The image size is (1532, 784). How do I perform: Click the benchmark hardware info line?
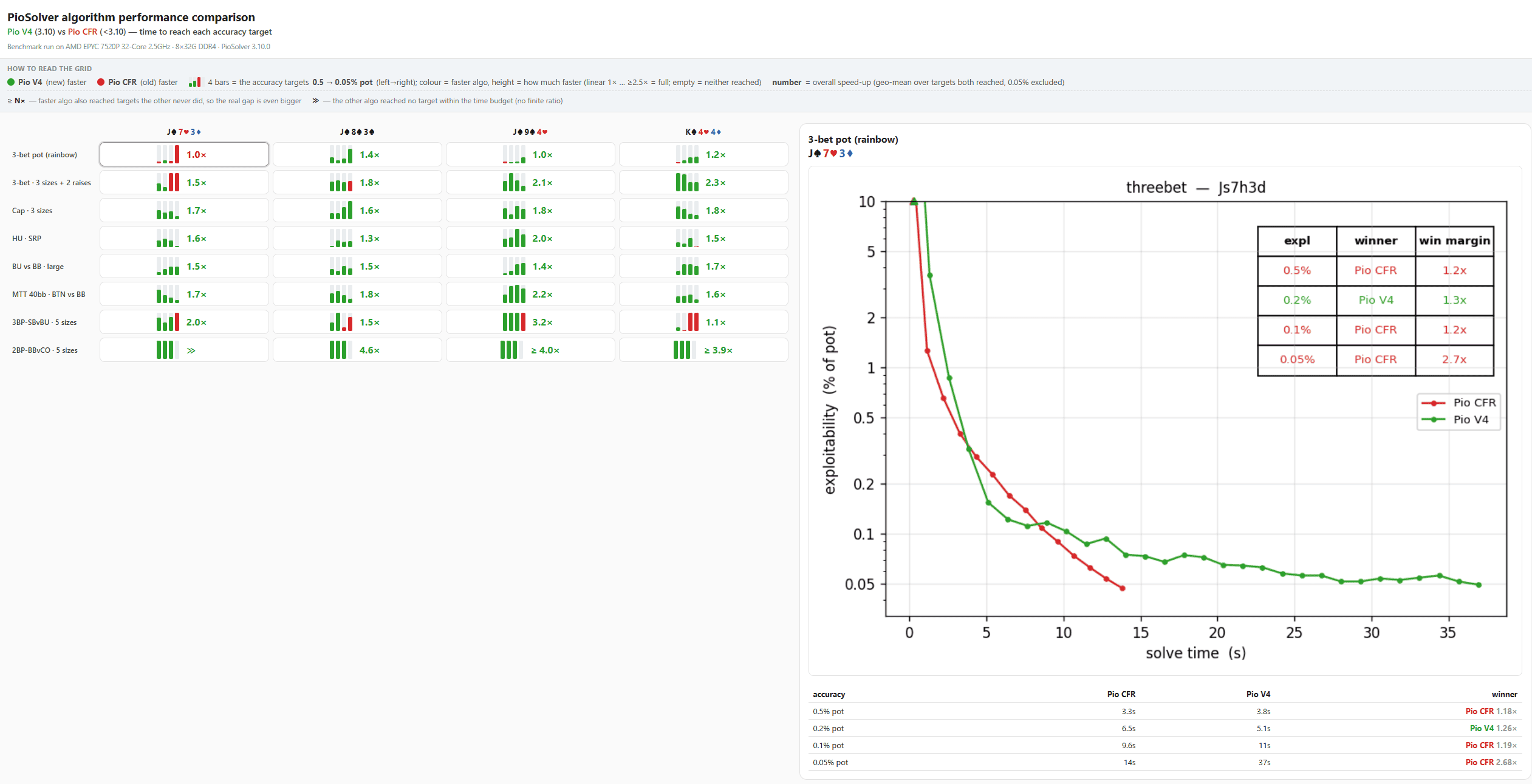138,47
